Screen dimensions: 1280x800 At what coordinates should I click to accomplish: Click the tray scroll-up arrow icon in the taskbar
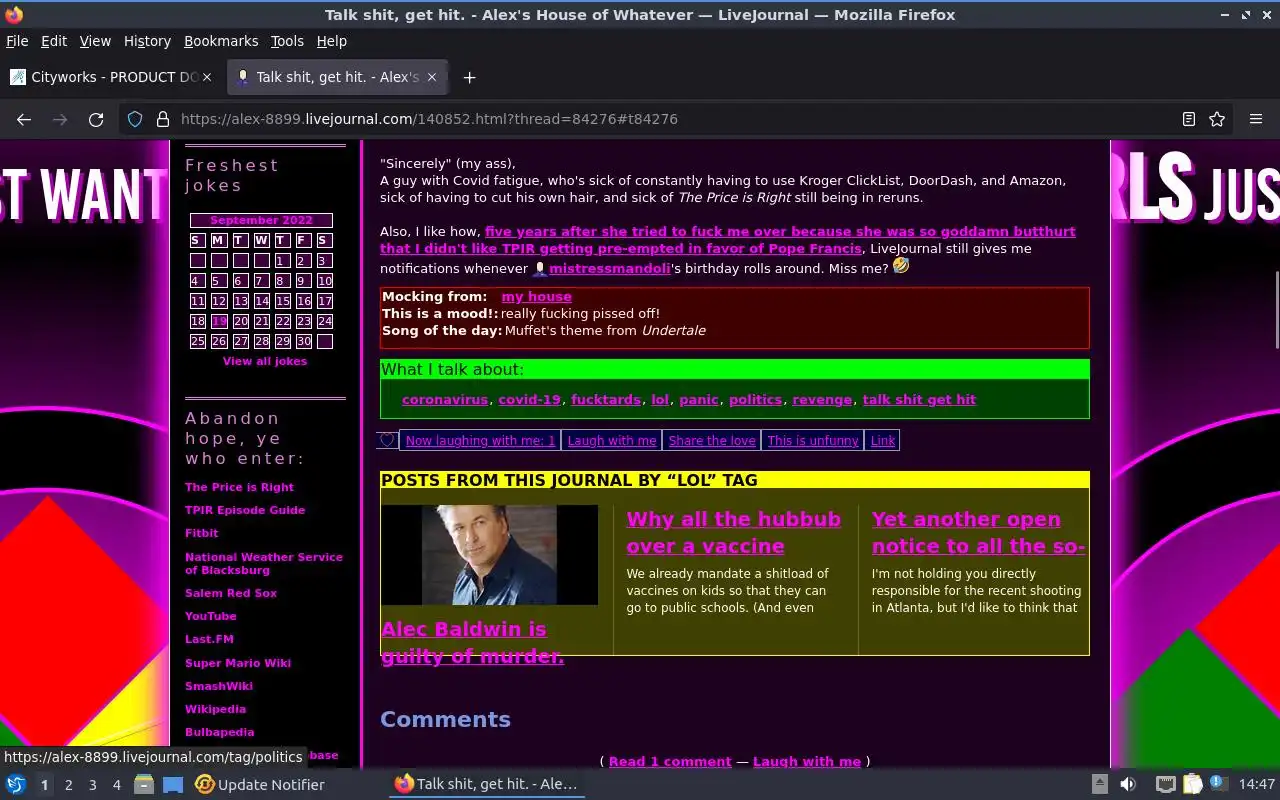pos(1099,784)
